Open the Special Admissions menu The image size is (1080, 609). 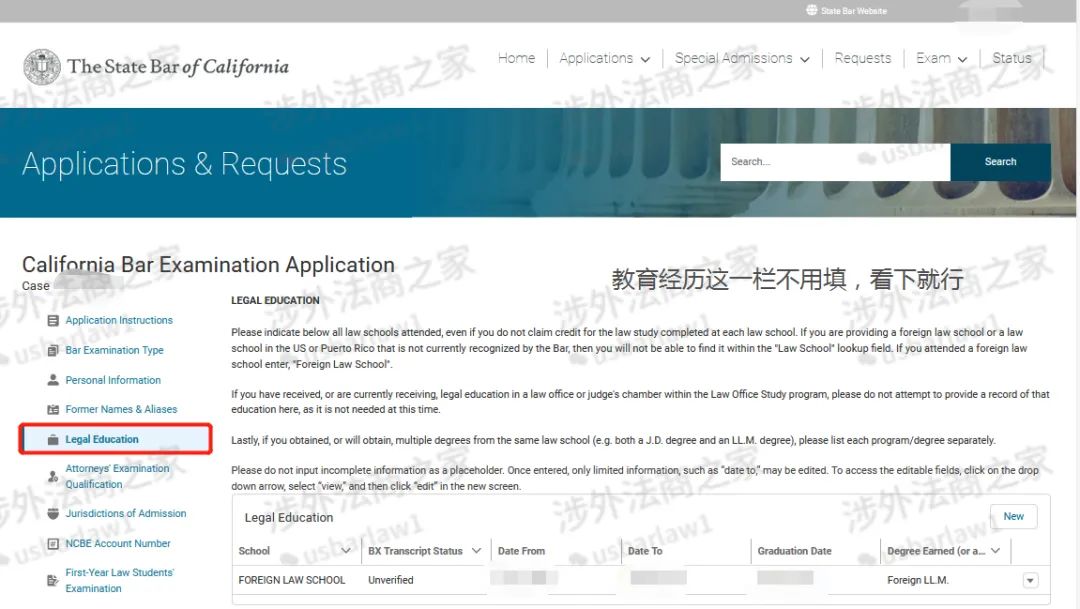[734, 59]
